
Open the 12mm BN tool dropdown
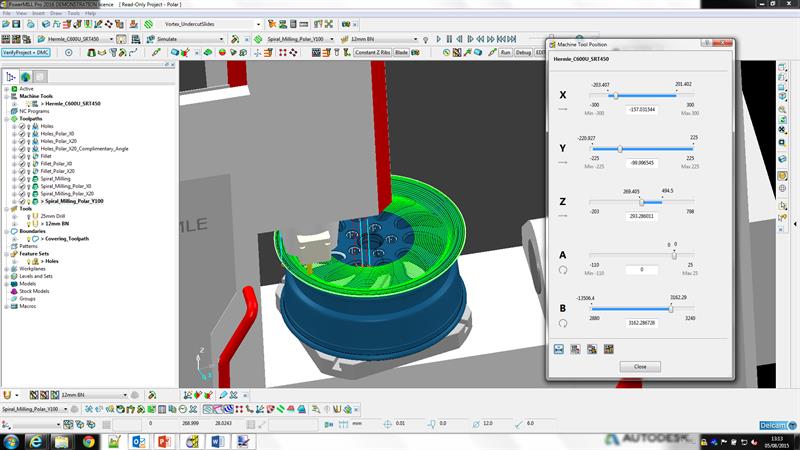click(415, 39)
